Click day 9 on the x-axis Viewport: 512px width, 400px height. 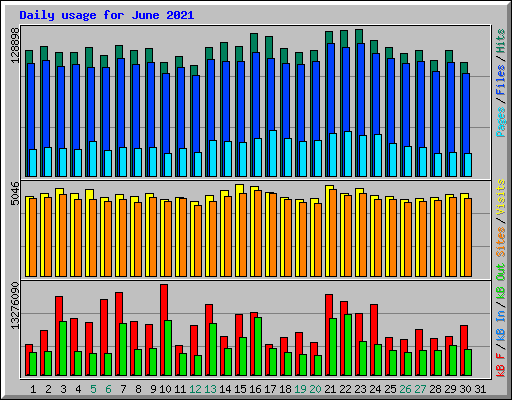click(x=153, y=389)
